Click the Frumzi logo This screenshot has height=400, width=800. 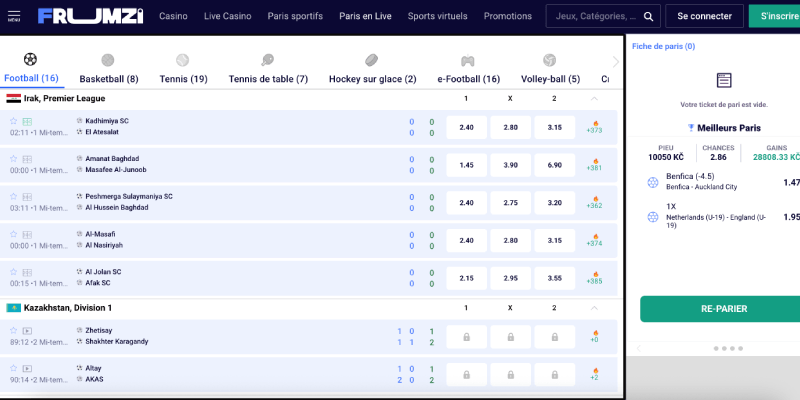point(90,16)
